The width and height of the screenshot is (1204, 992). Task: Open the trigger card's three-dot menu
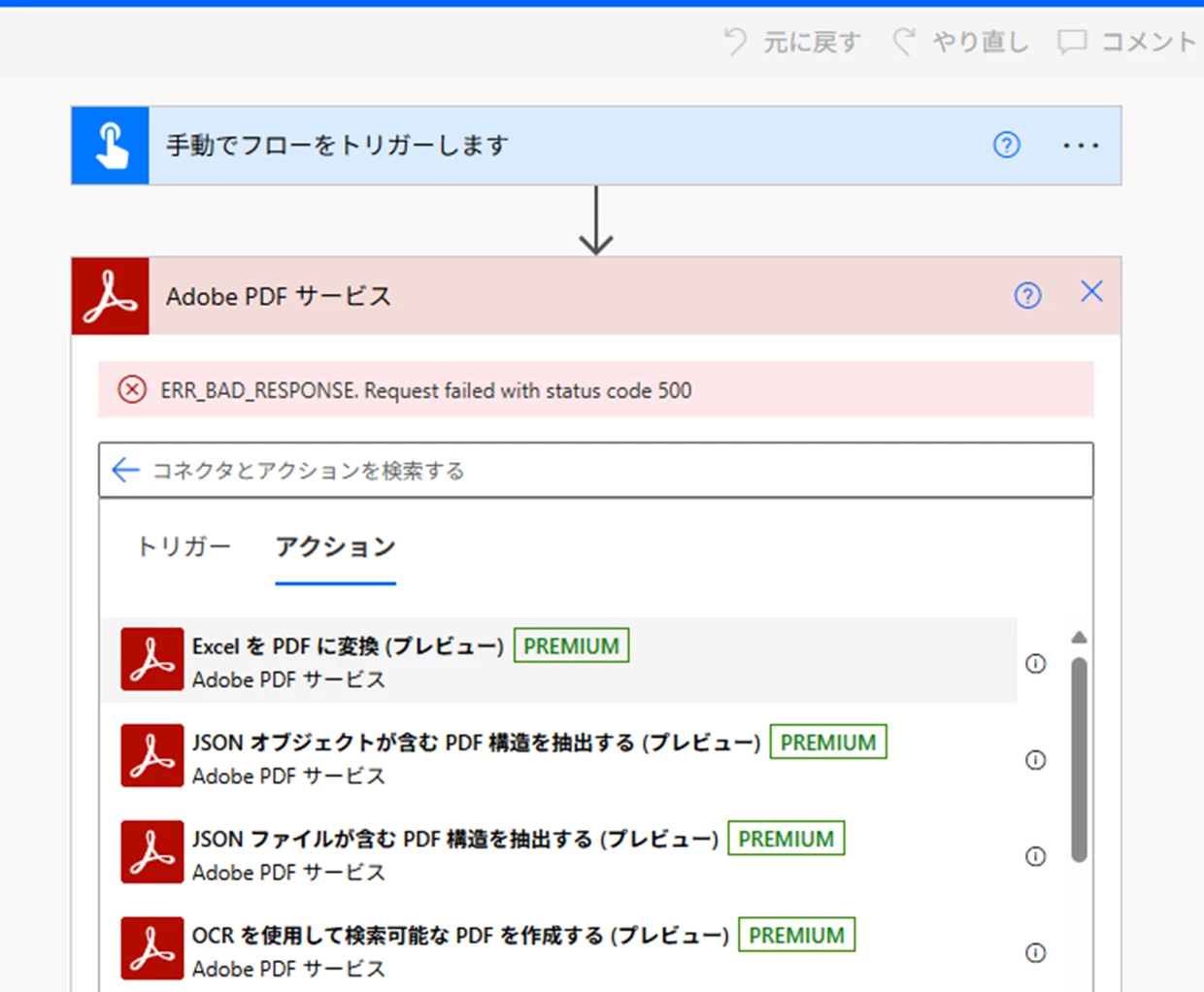(1081, 146)
